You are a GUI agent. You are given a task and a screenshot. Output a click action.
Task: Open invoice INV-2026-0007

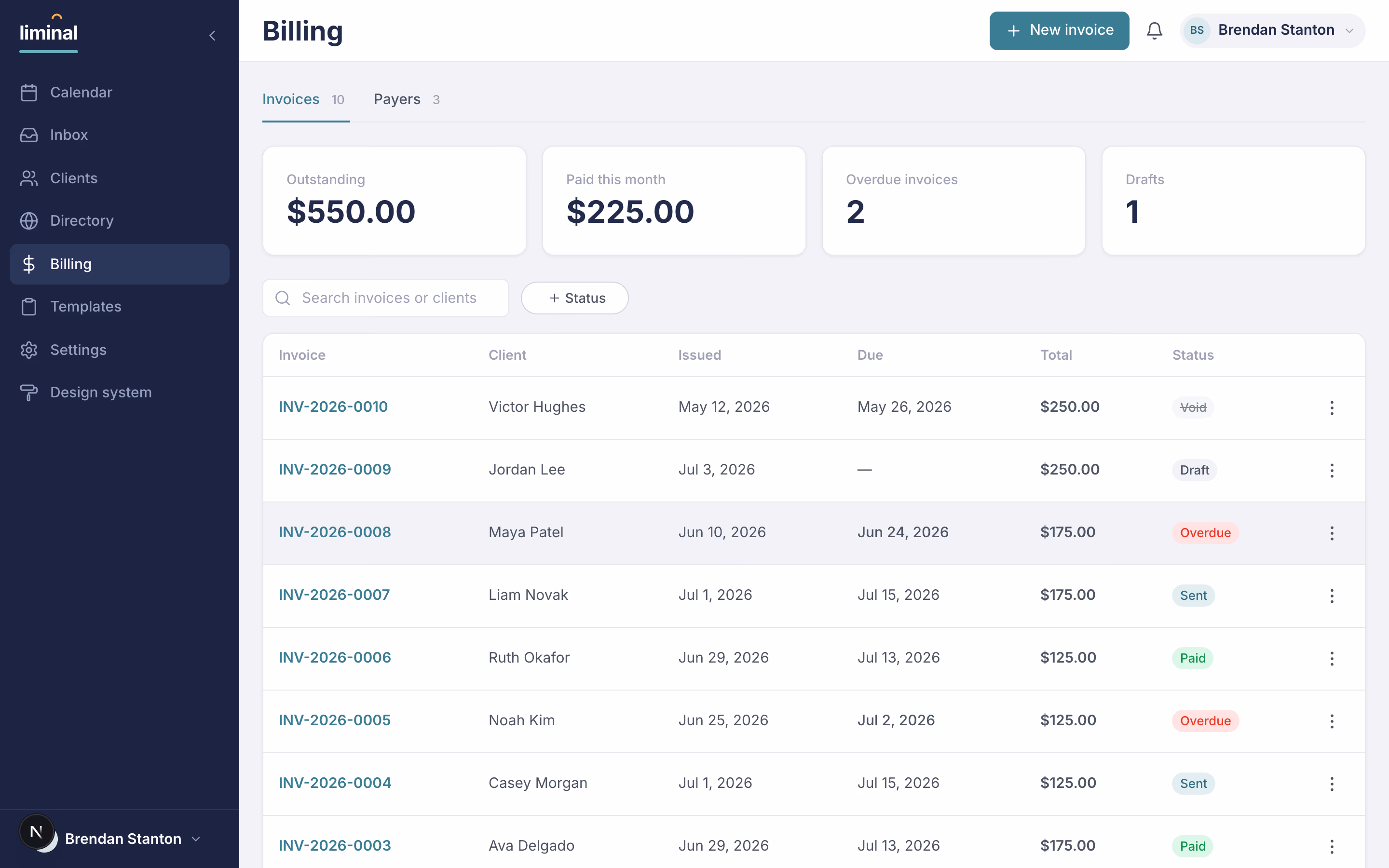334,595
